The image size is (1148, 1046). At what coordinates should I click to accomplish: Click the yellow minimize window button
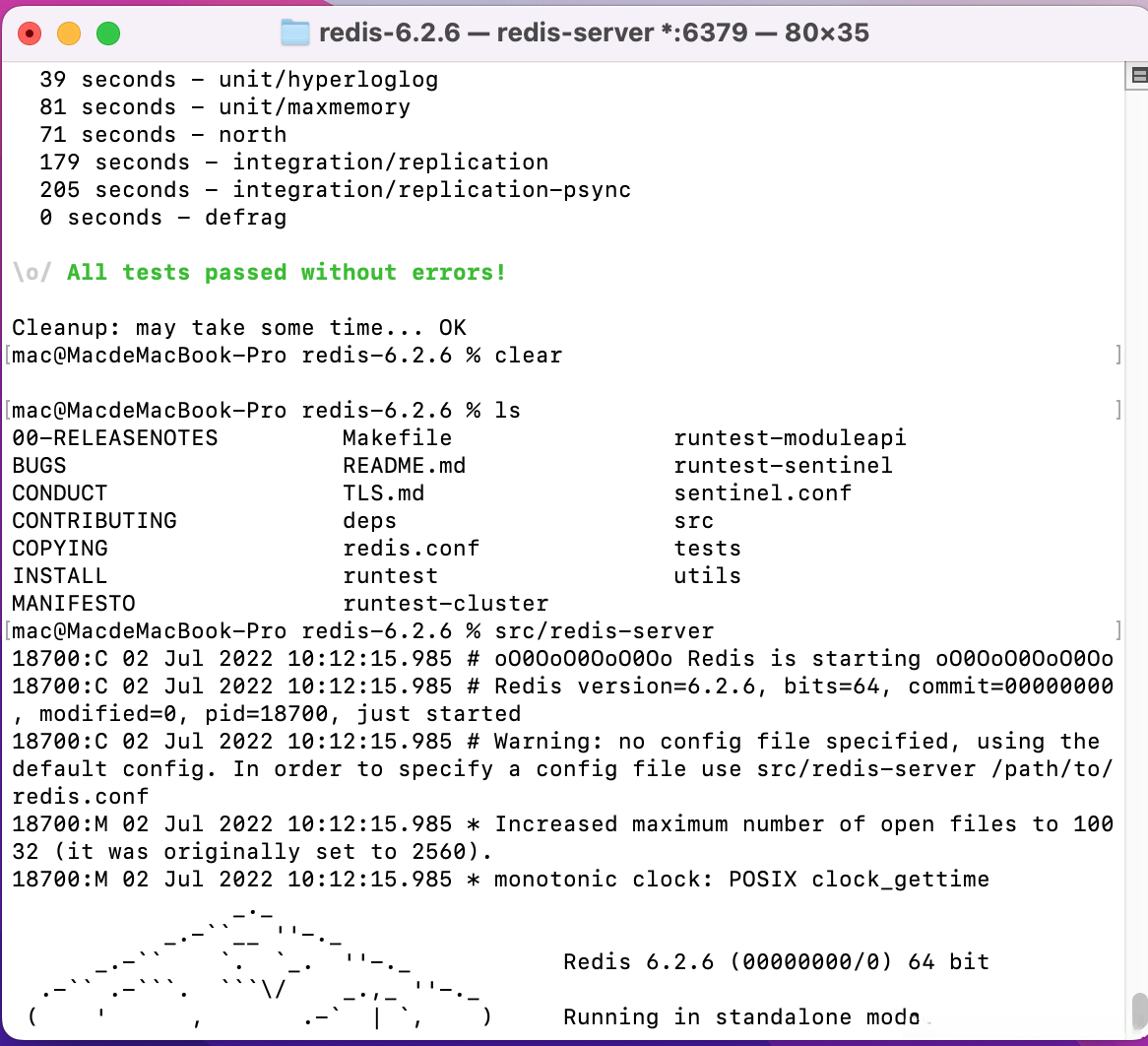tap(69, 33)
